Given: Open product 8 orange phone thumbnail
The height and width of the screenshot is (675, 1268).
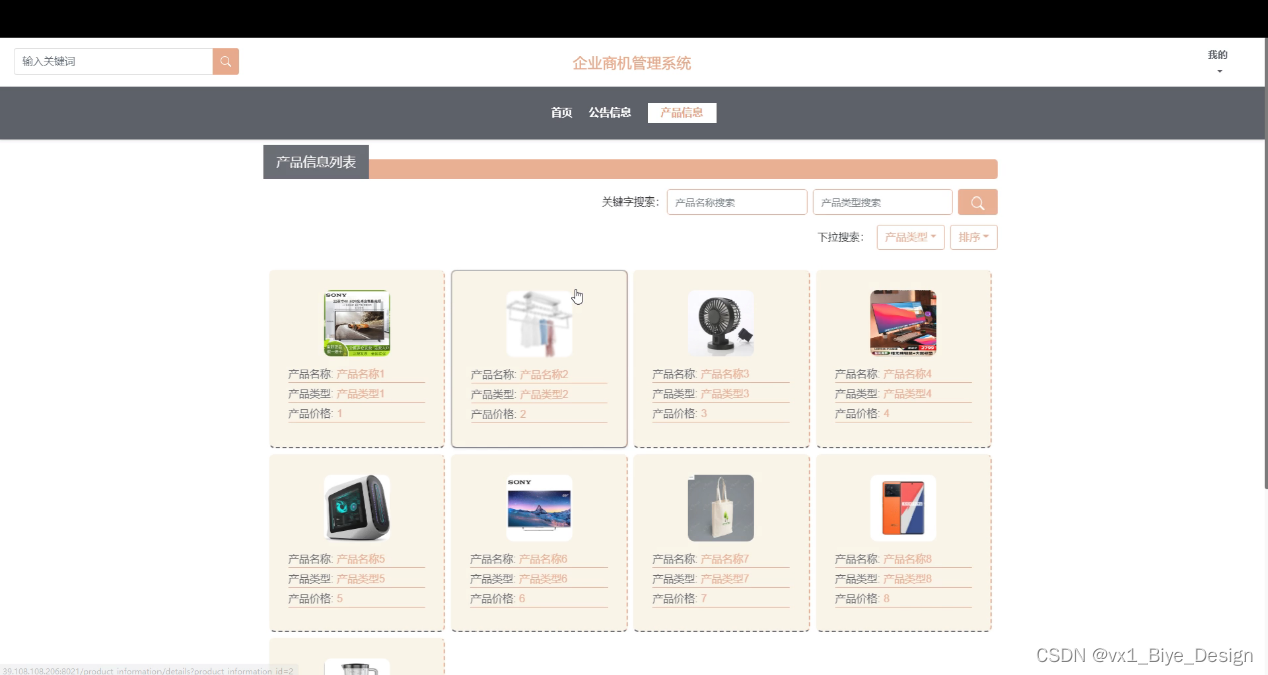Looking at the screenshot, I should click(x=903, y=508).
